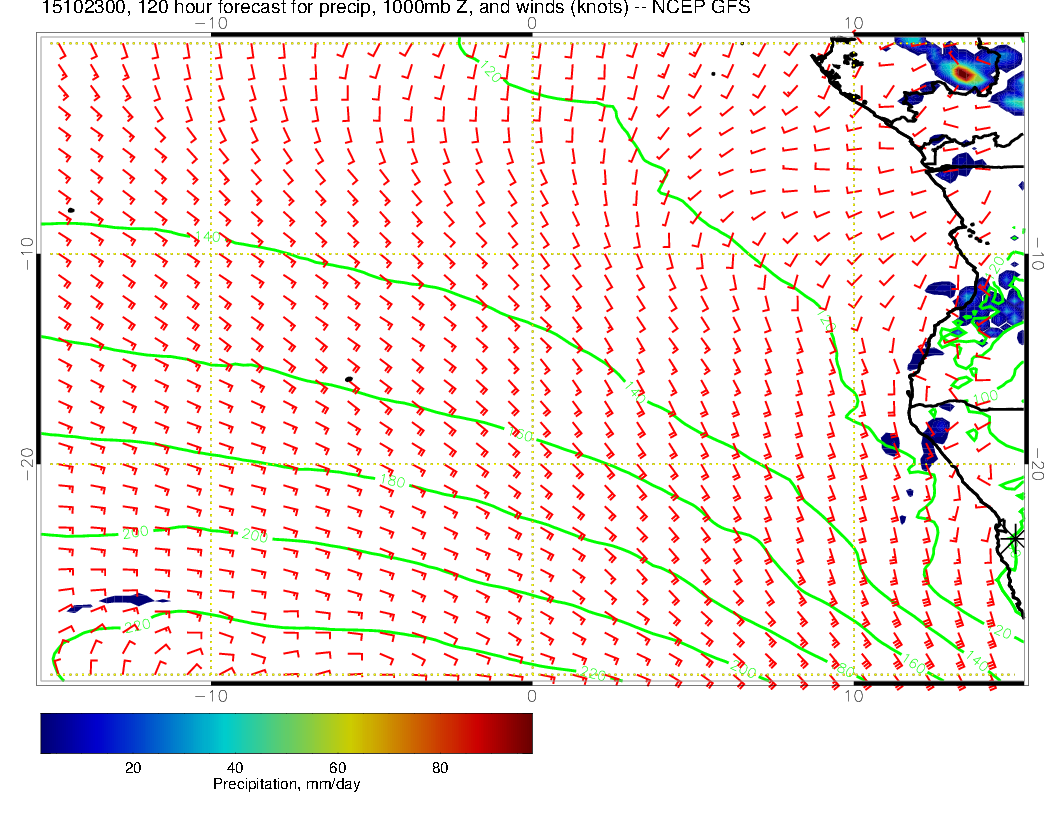The image size is (1056, 816).
Task: Click the "40" tick label under the colorbar
Action: click(x=235, y=768)
